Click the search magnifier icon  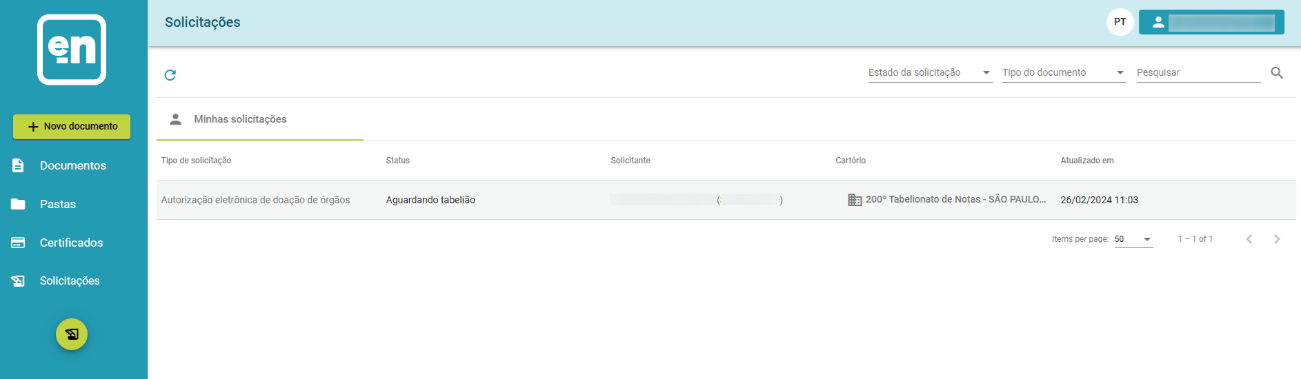tap(1277, 73)
